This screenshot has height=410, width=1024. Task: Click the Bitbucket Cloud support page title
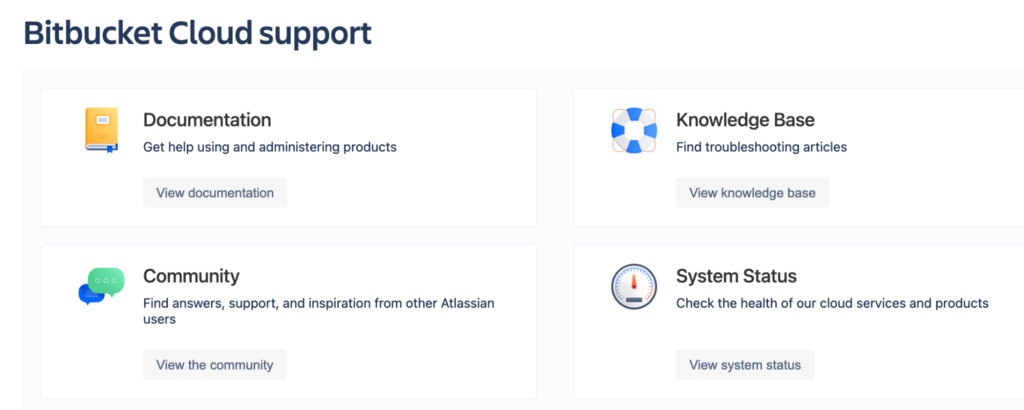(x=197, y=33)
